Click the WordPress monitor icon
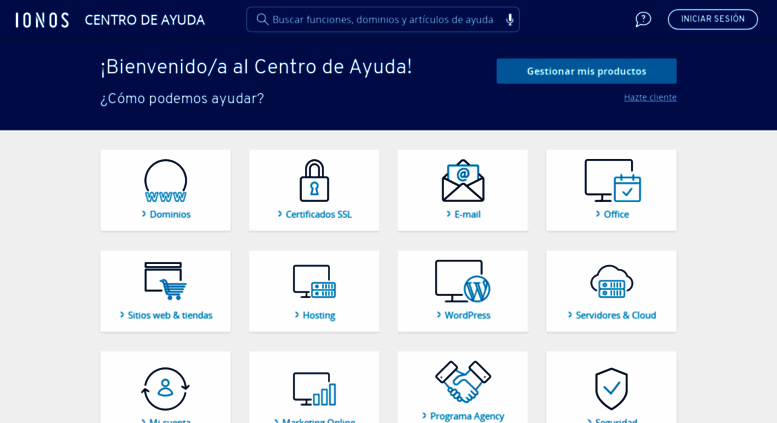 (463, 281)
